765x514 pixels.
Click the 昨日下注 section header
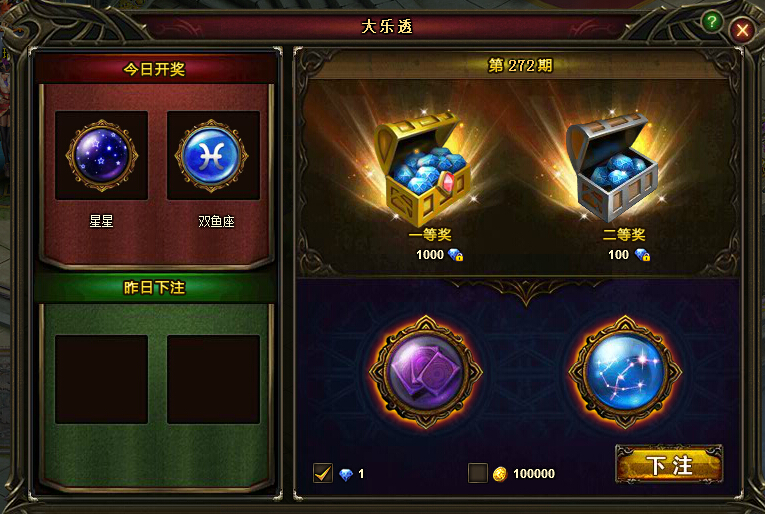[x=154, y=288]
